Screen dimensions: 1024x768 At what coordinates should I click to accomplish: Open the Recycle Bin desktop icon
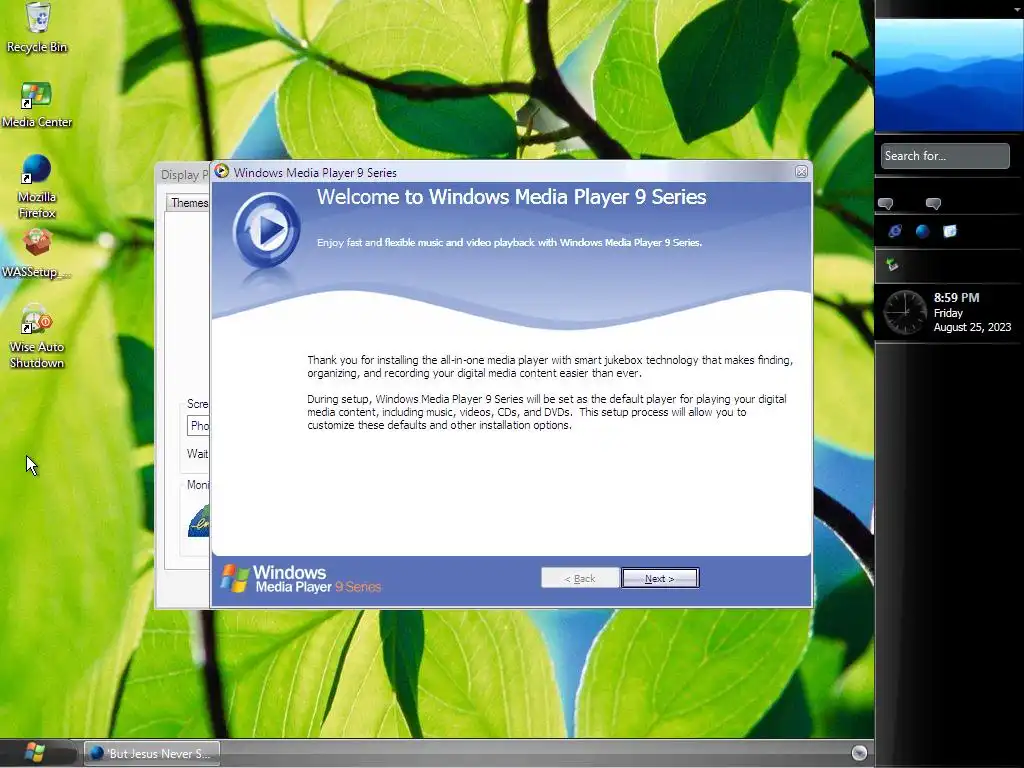37,27
